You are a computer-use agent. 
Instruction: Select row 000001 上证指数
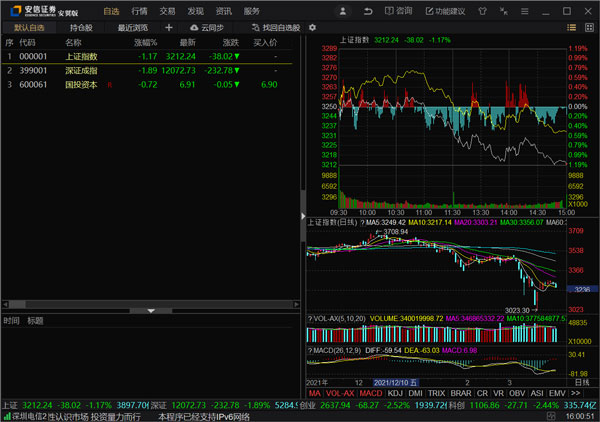[147, 57]
